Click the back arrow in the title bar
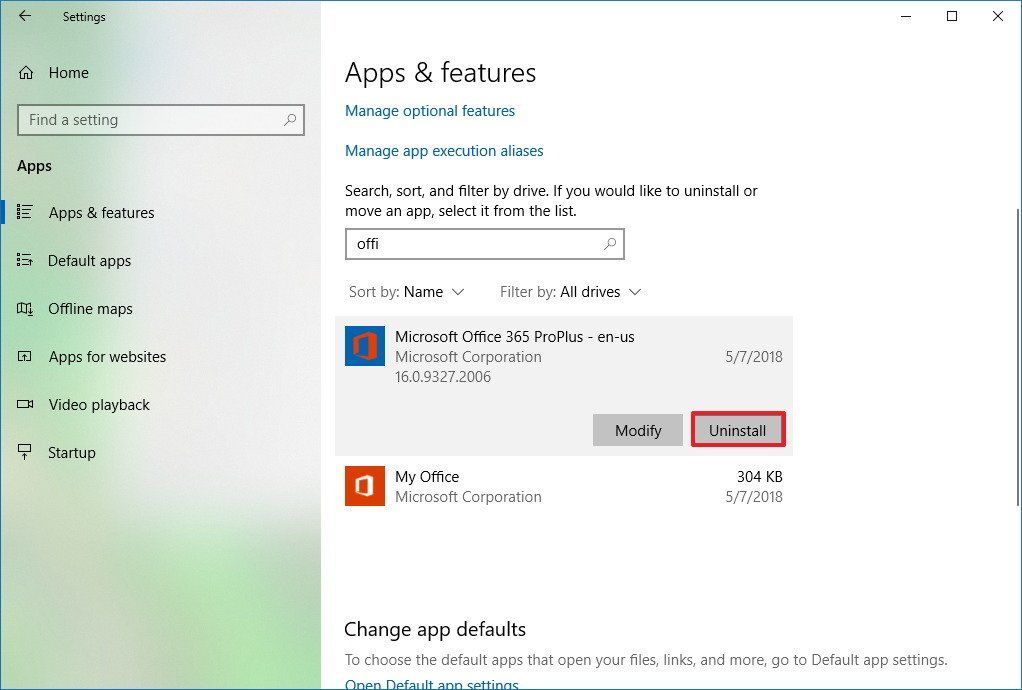The width and height of the screenshot is (1022, 690). [23, 16]
